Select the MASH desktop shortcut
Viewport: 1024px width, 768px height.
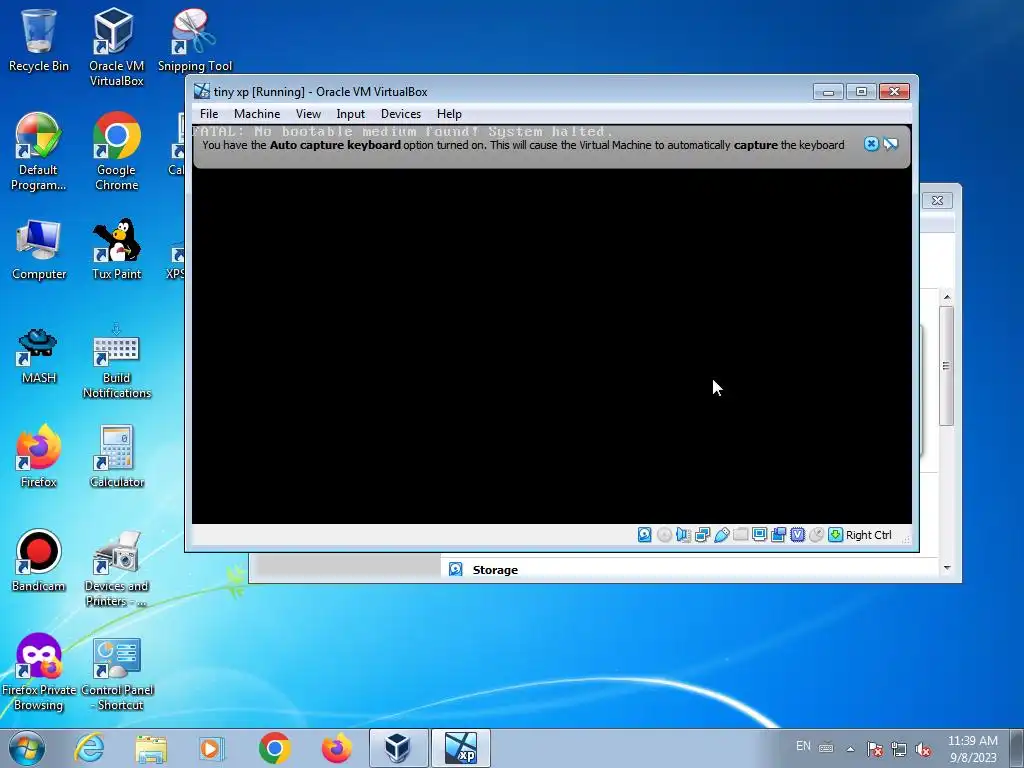(x=39, y=354)
